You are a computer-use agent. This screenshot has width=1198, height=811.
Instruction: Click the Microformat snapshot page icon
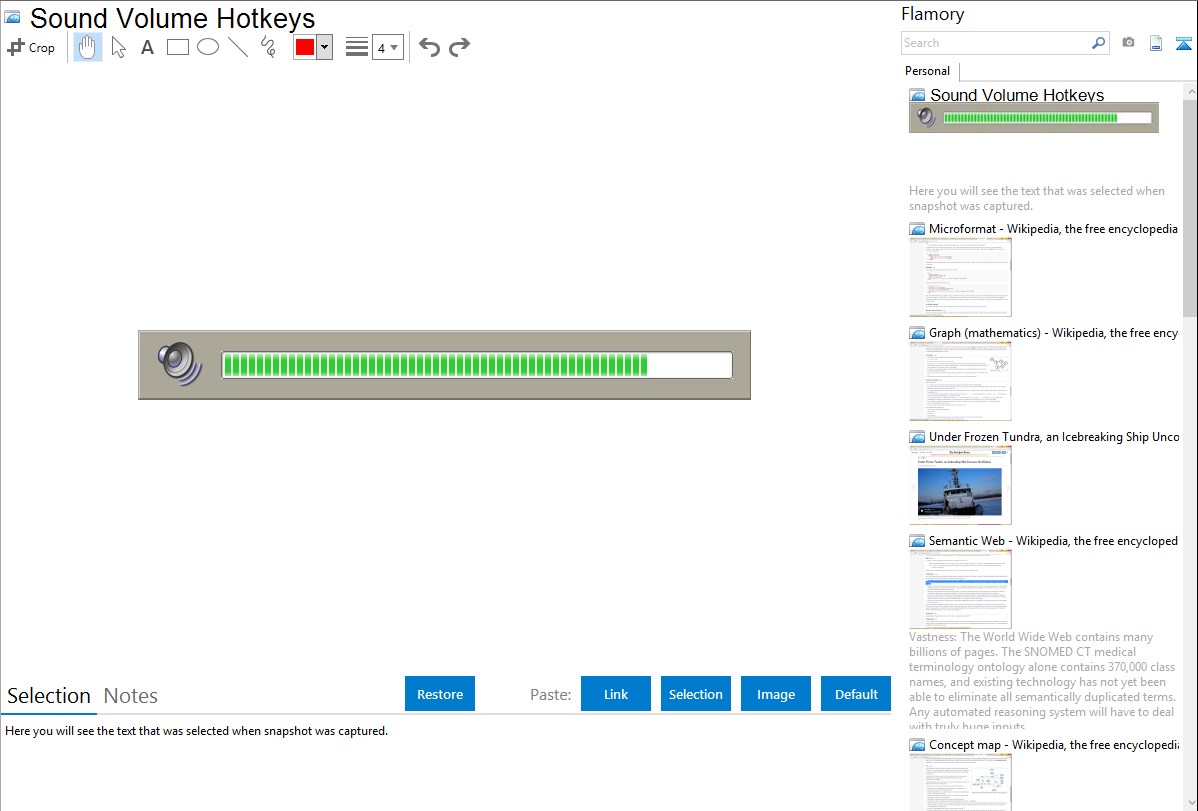click(917, 229)
